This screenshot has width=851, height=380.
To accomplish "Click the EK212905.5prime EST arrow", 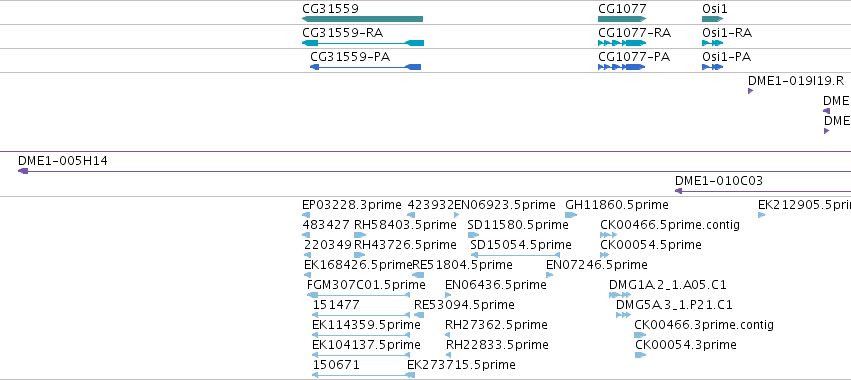I will pos(761,215).
